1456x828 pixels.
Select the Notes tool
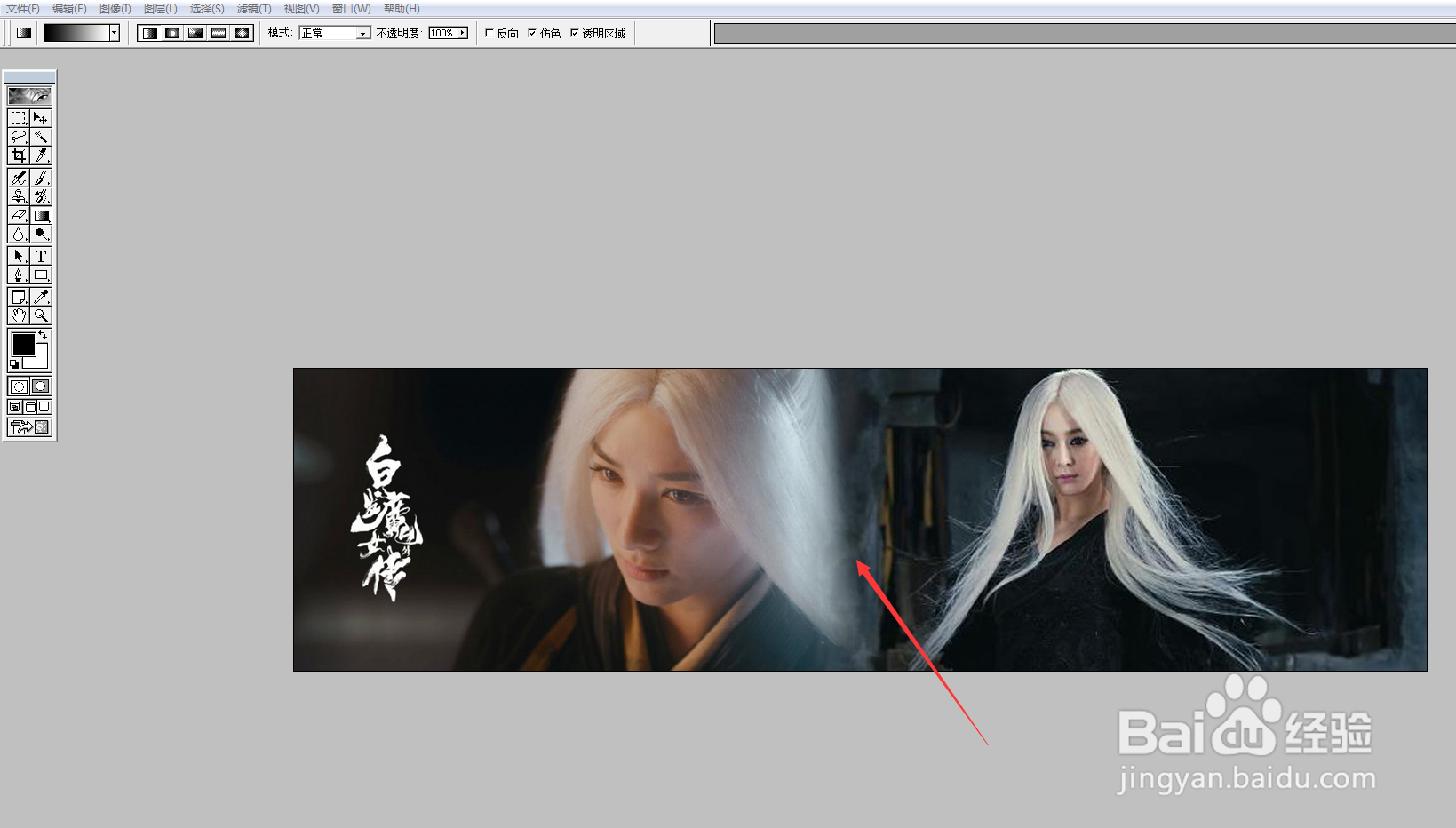tap(18, 297)
